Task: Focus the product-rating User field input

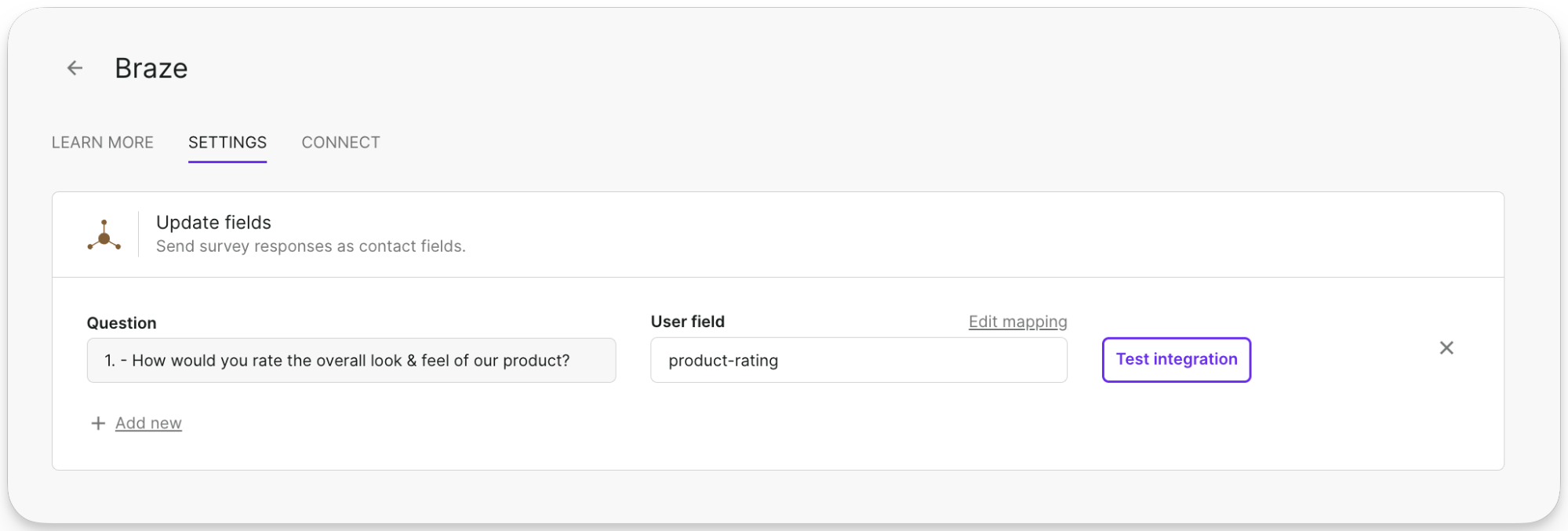Action: (x=858, y=360)
